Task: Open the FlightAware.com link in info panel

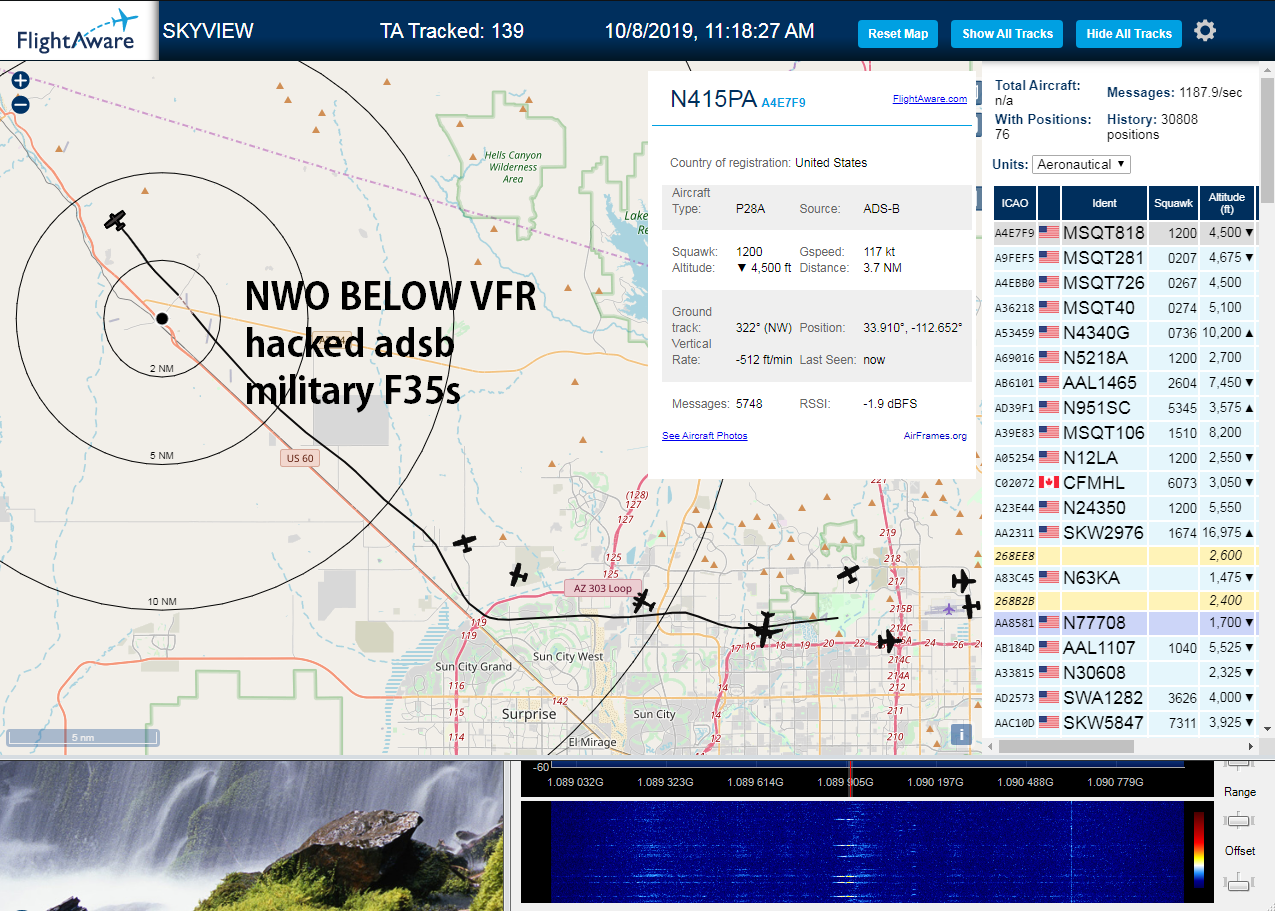Action: point(930,98)
